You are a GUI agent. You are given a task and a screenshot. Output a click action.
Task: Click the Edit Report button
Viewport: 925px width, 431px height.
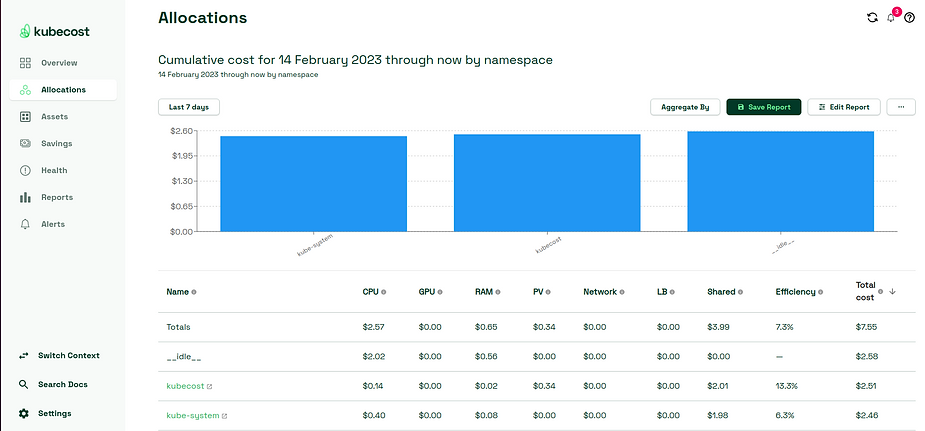844,107
